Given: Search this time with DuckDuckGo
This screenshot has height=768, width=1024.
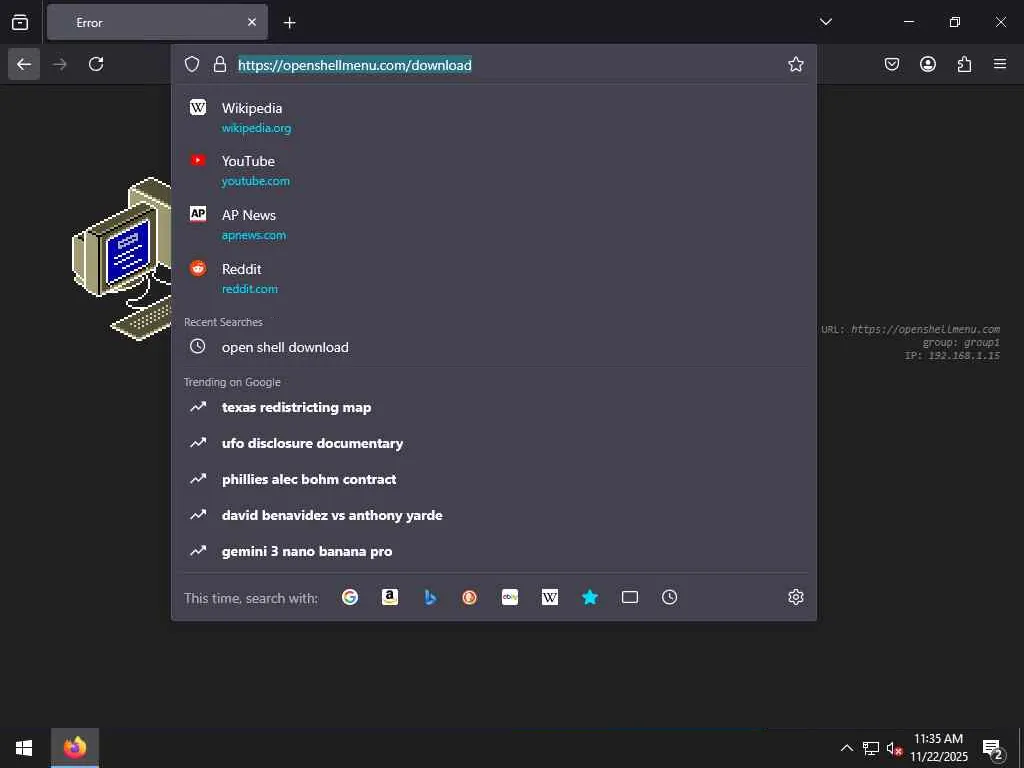Looking at the screenshot, I should (x=470, y=597).
